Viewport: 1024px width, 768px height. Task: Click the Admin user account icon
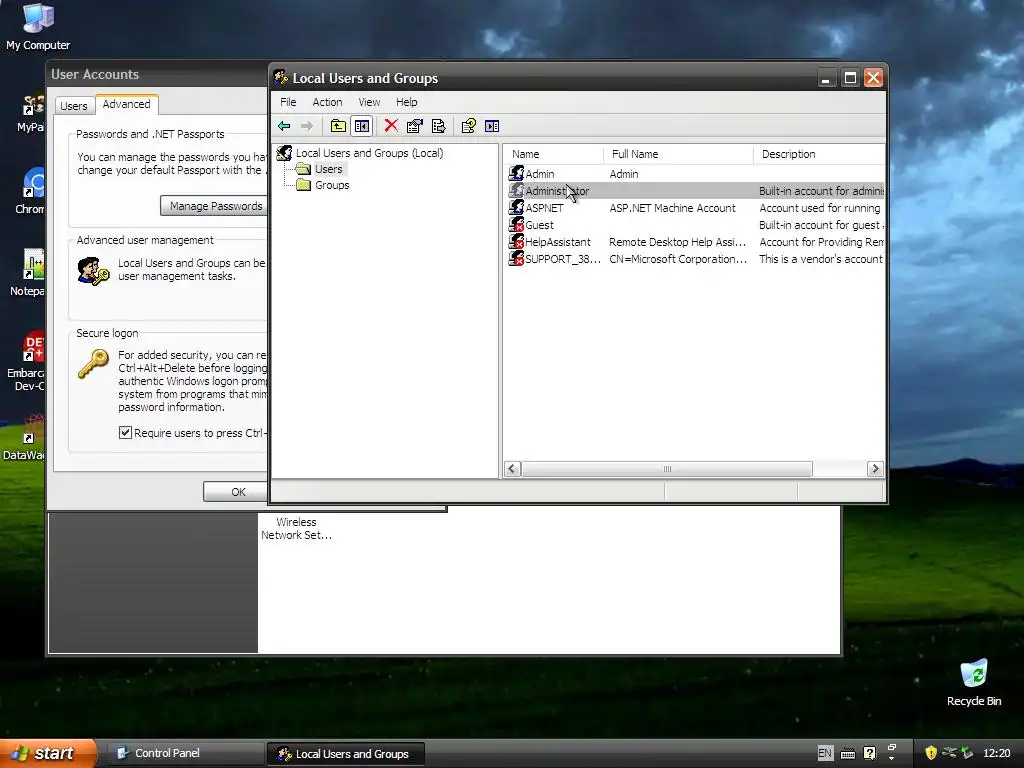(516, 173)
